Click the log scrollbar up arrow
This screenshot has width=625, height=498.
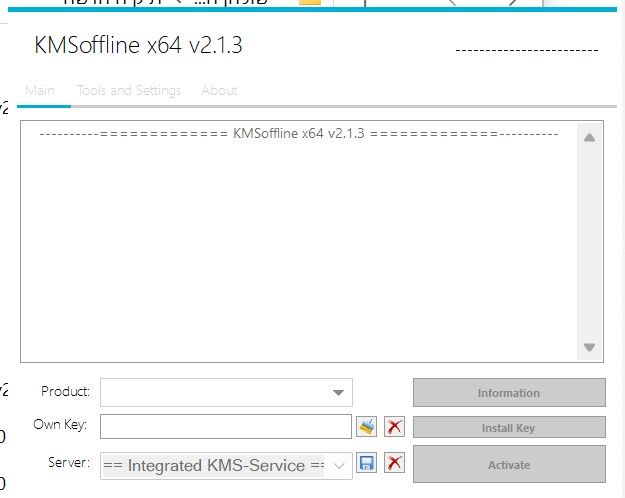[x=590, y=138]
